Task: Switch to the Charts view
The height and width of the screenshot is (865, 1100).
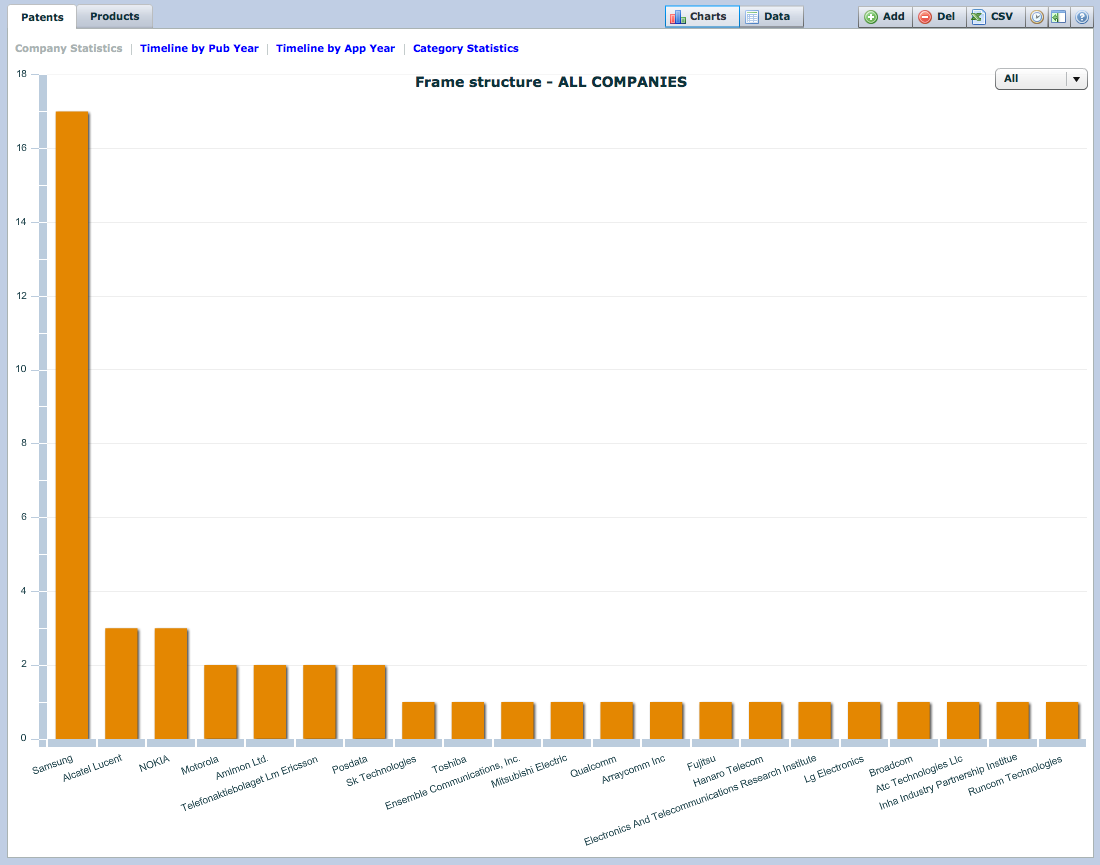Action: pos(702,17)
